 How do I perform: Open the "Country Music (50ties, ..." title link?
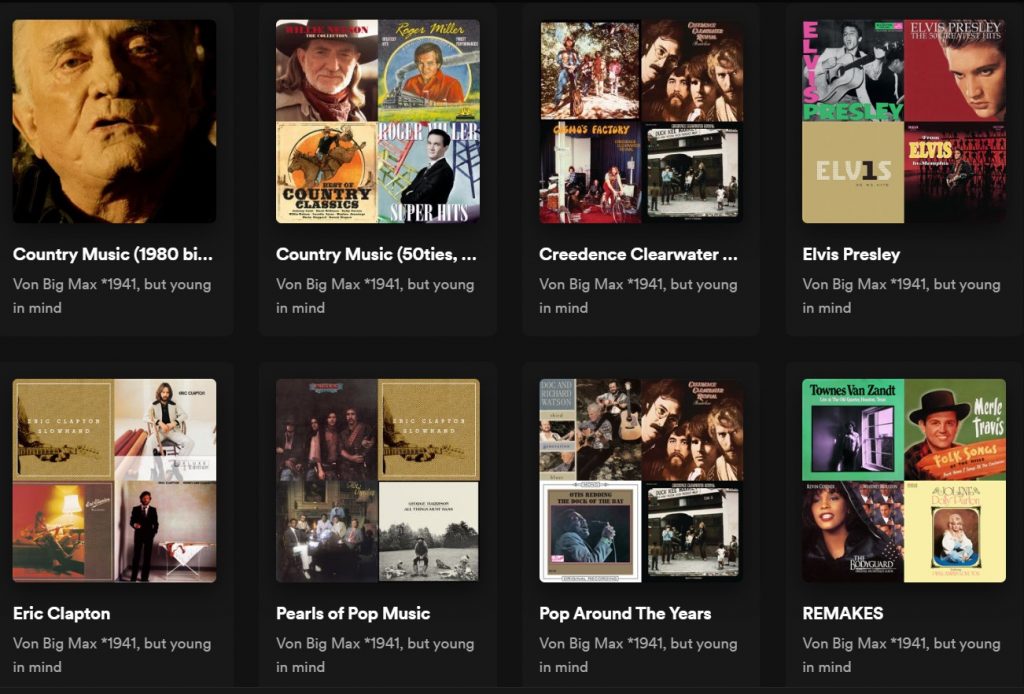tap(376, 254)
